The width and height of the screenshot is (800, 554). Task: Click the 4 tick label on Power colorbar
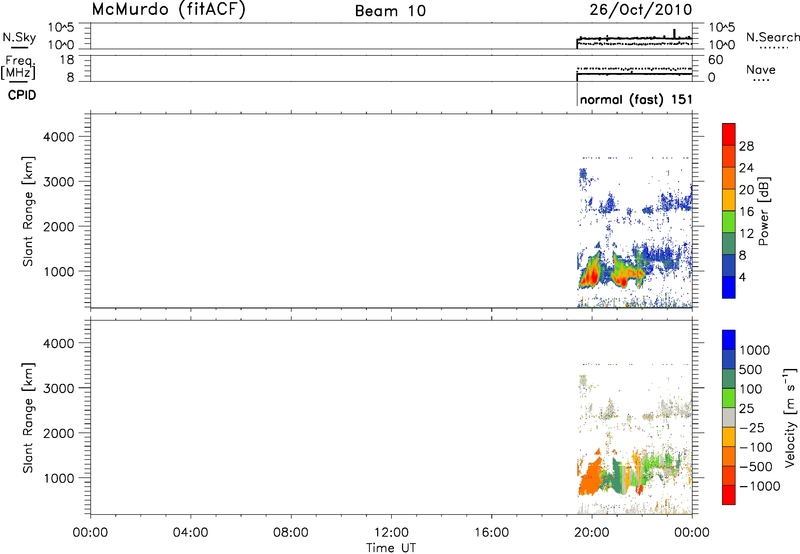point(742,277)
